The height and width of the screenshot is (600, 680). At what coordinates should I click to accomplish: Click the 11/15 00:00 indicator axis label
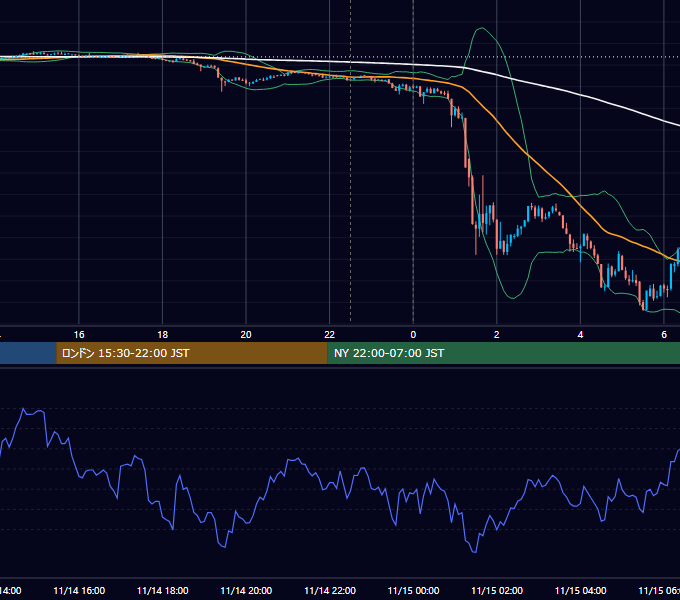click(413, 591)
